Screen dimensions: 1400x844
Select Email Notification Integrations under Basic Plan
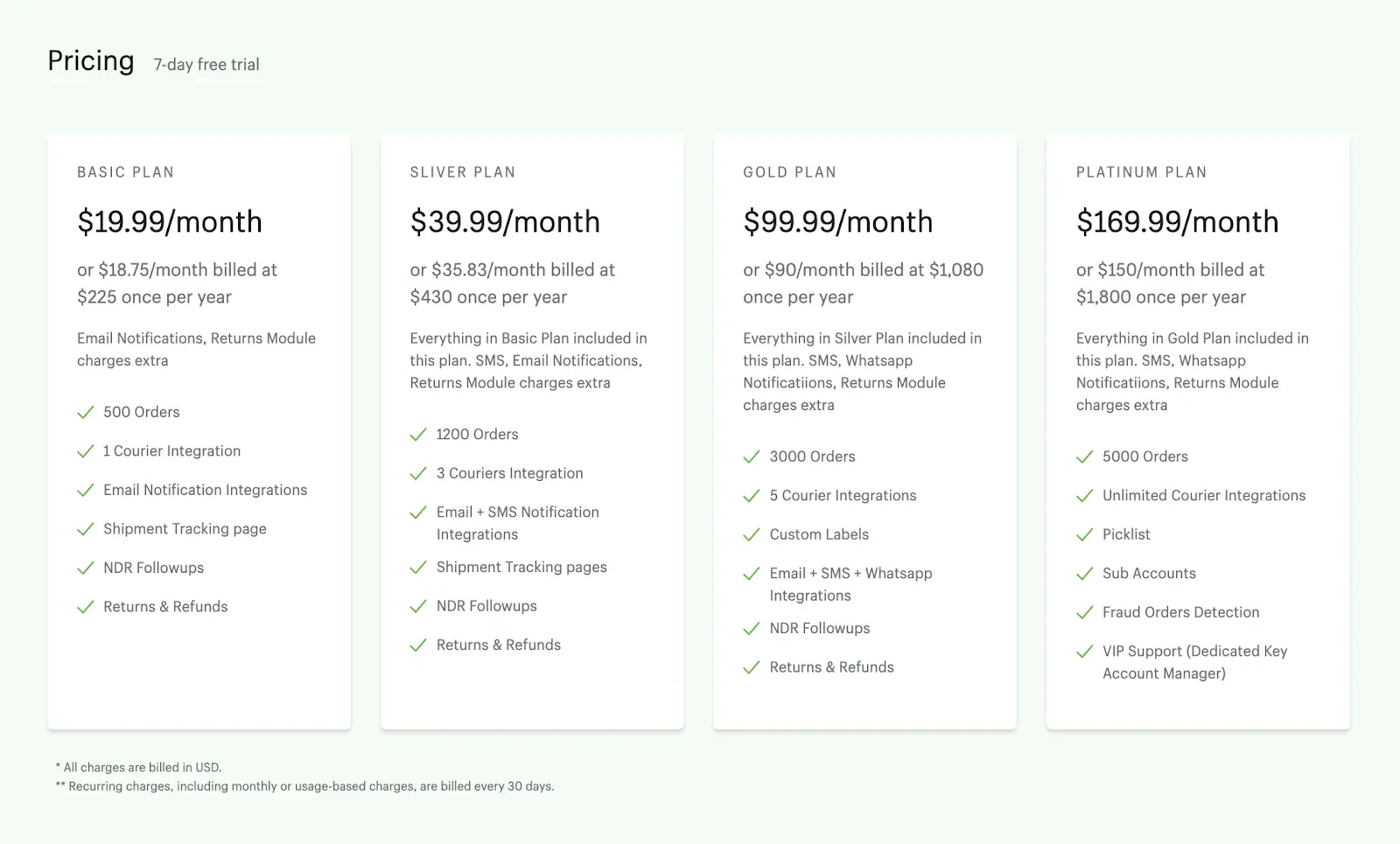205,490
